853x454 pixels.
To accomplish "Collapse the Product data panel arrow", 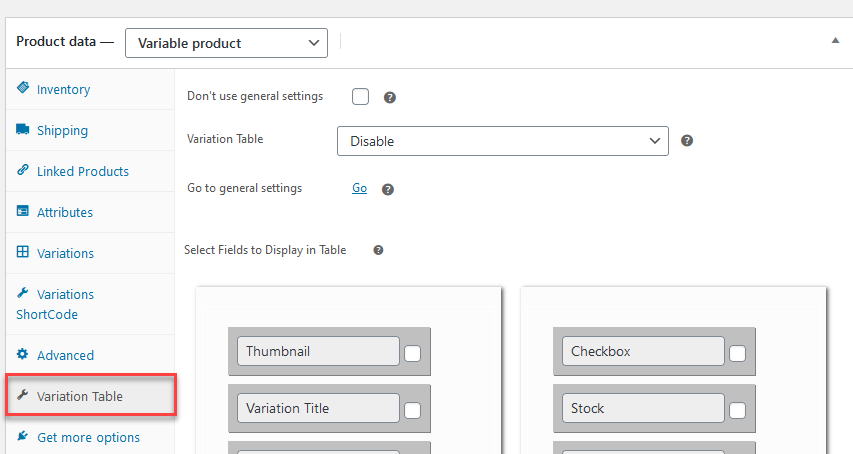I will 835,41.
